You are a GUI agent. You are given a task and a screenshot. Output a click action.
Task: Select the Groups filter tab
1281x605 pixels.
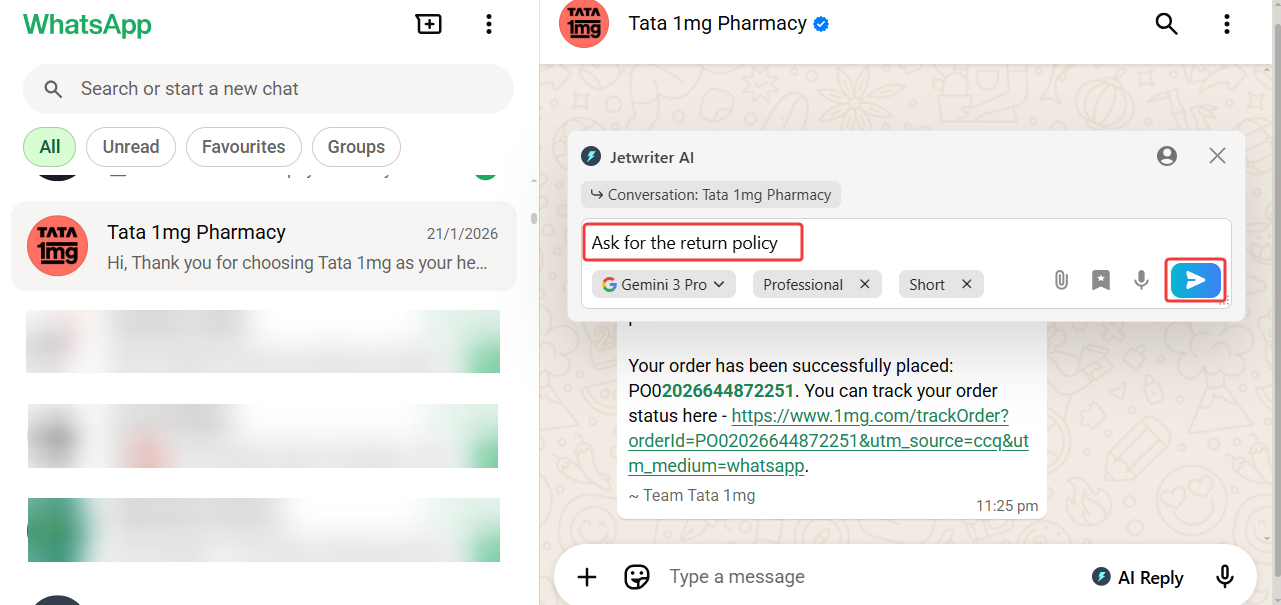356,147
